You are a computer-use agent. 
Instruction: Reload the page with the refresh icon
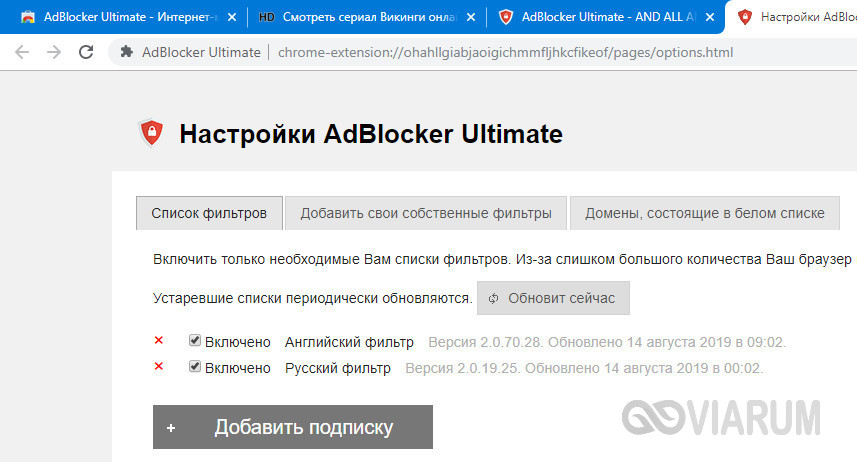click(86, 52)
